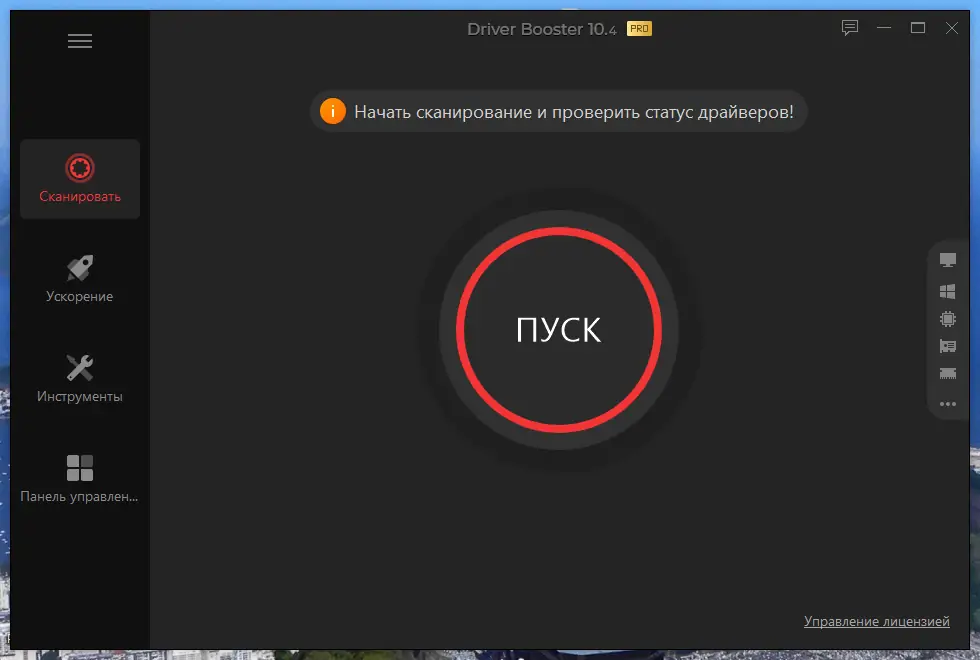This screenshot has height=660, width=980.
Task: Click the monitor system info icon
Action: [948, 260]
